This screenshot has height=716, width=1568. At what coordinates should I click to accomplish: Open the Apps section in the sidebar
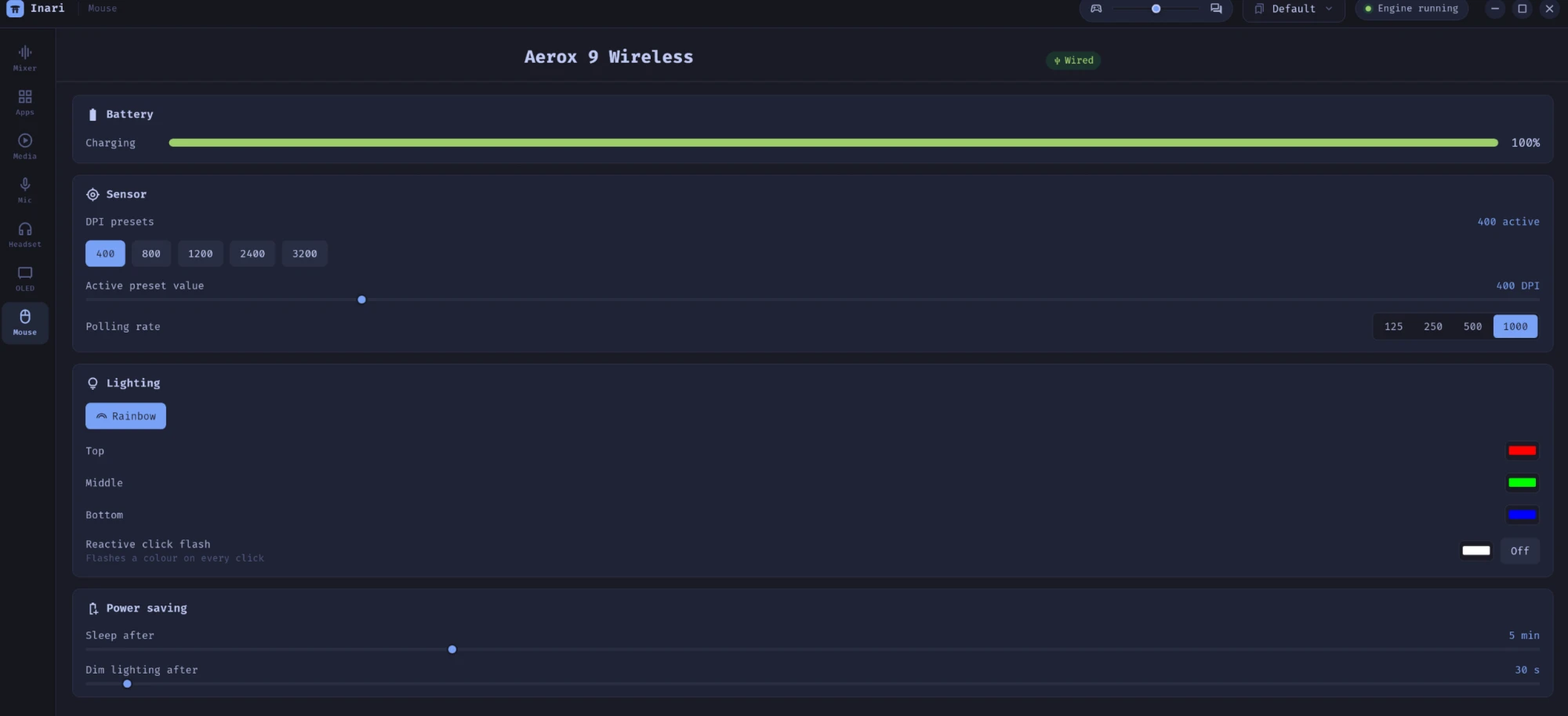click(25, 102)
